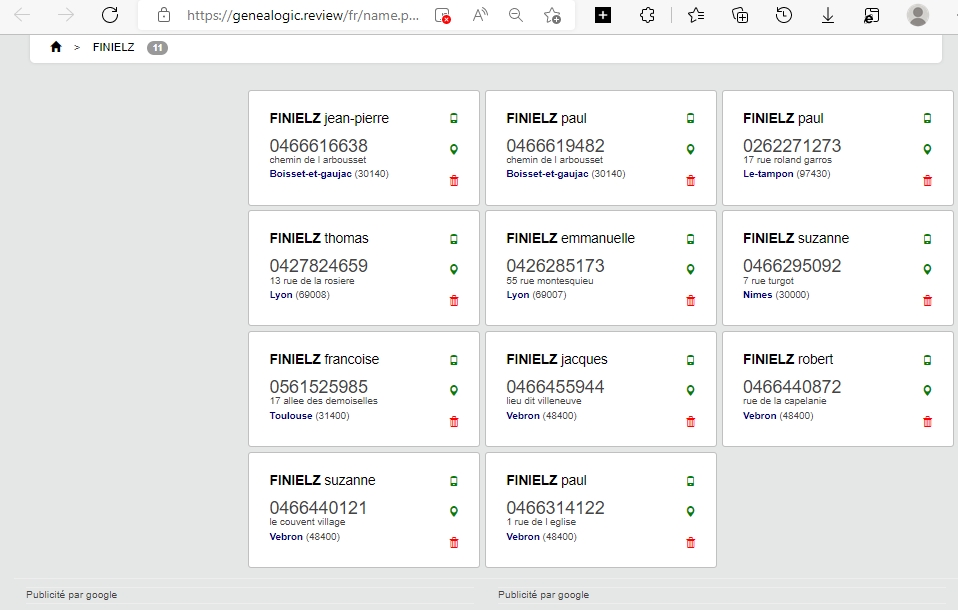Click map pin on Le-tampon paul card
The width and height of the screenshot is (958, 610).
click(x=927, y=149)
